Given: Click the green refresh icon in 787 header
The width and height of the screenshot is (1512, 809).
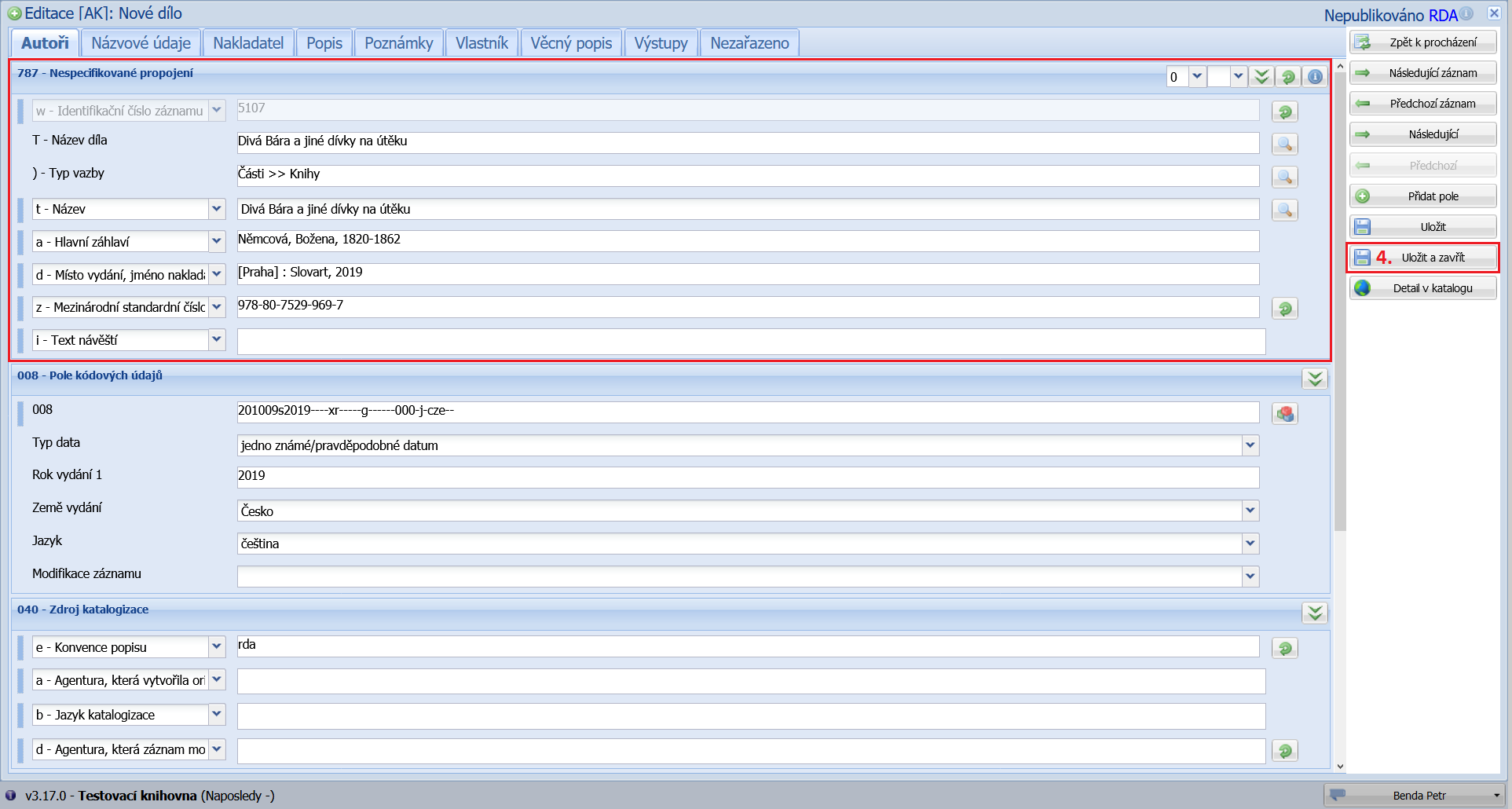Looking at the screenshot, I should [1288, 77].
